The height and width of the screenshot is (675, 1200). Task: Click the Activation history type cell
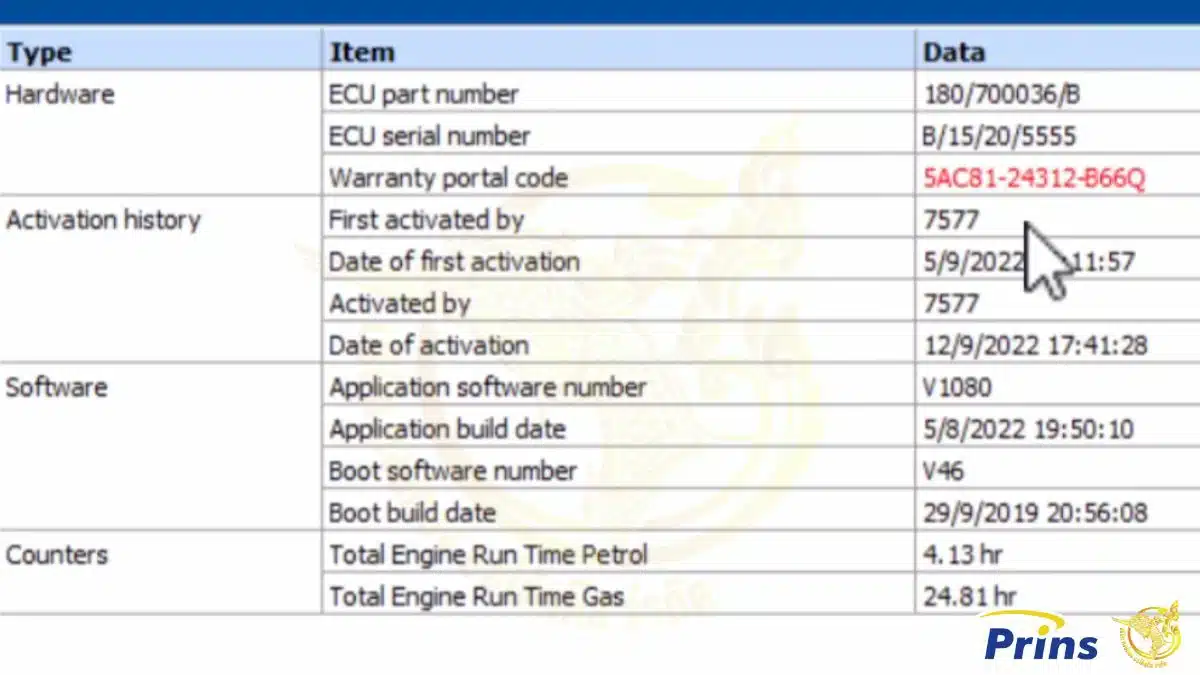click(x=103, y=220)
